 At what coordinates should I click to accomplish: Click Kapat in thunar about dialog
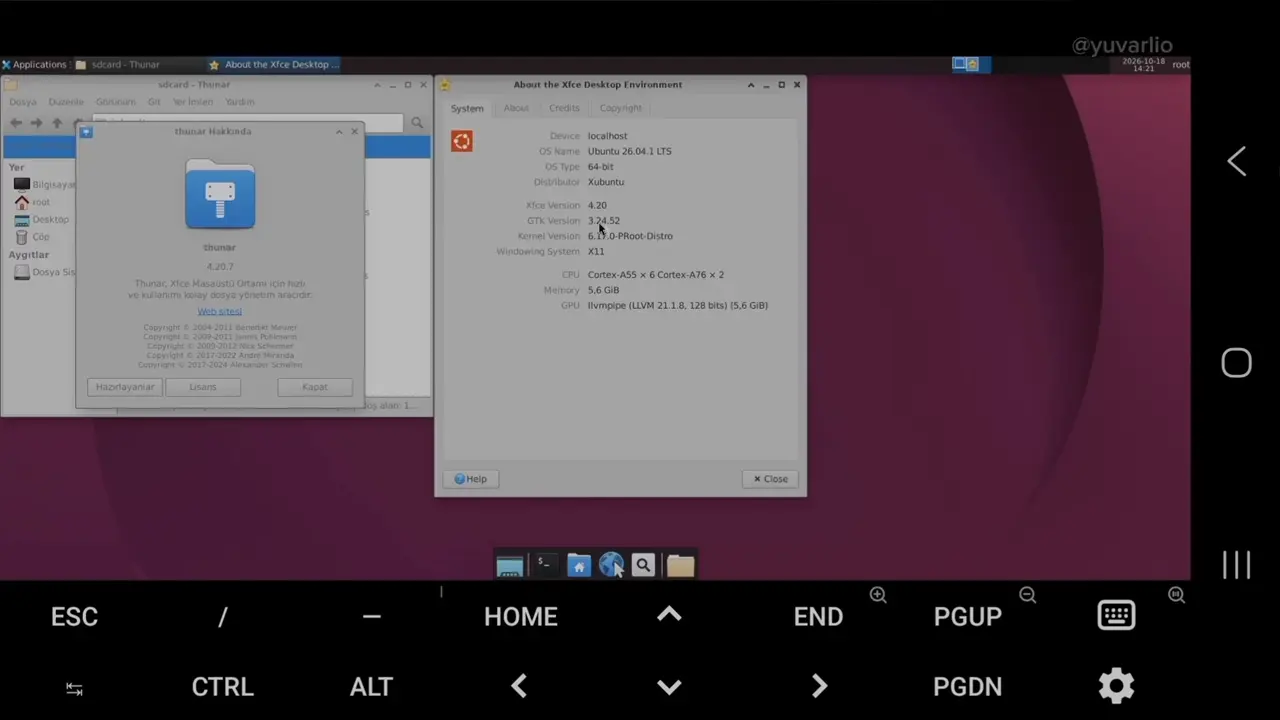point(315,387)
